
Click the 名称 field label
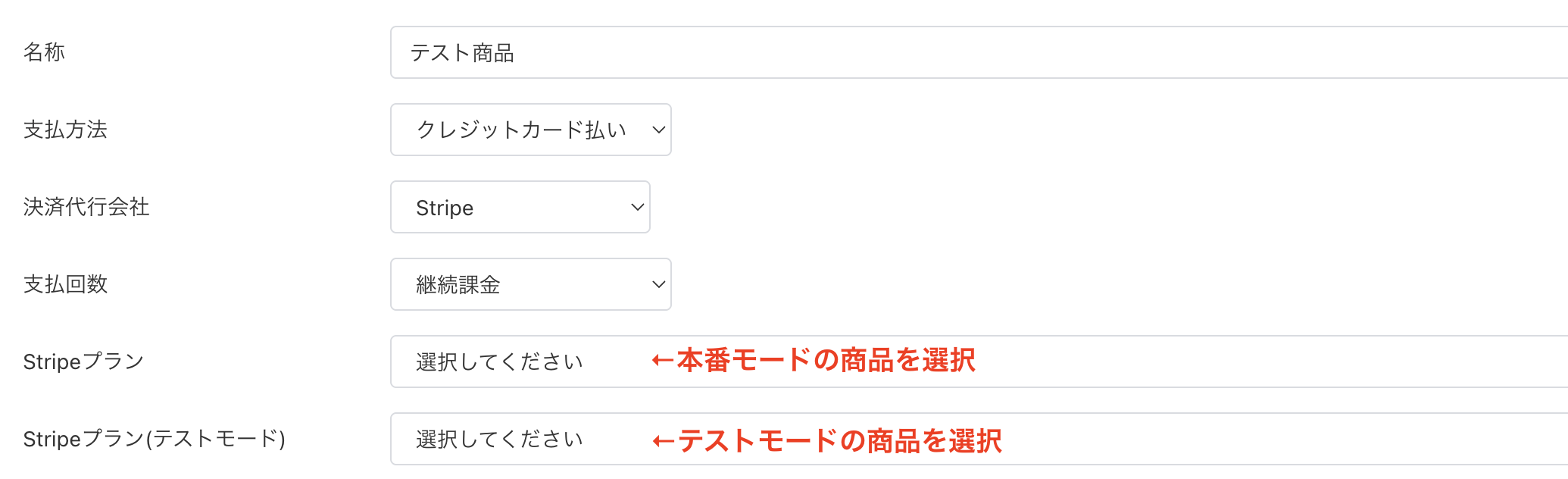pos(44,52)
